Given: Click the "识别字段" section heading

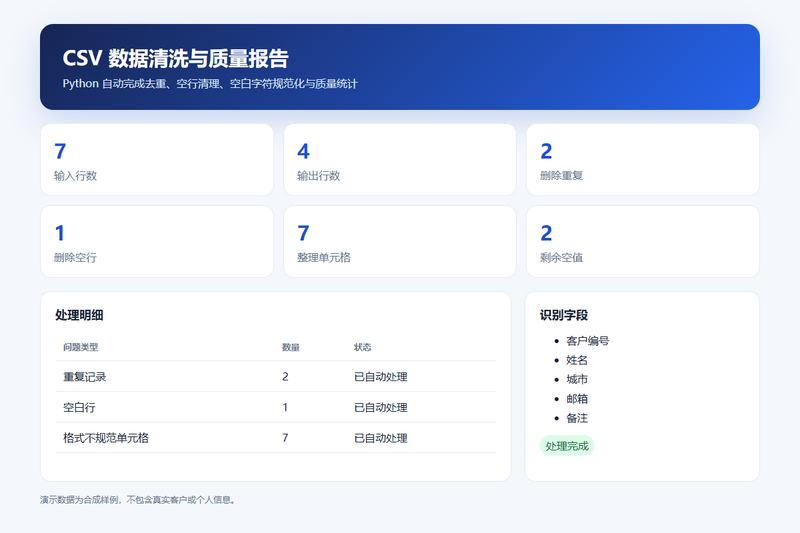Looking at the screenshot, I should point(564,315).
